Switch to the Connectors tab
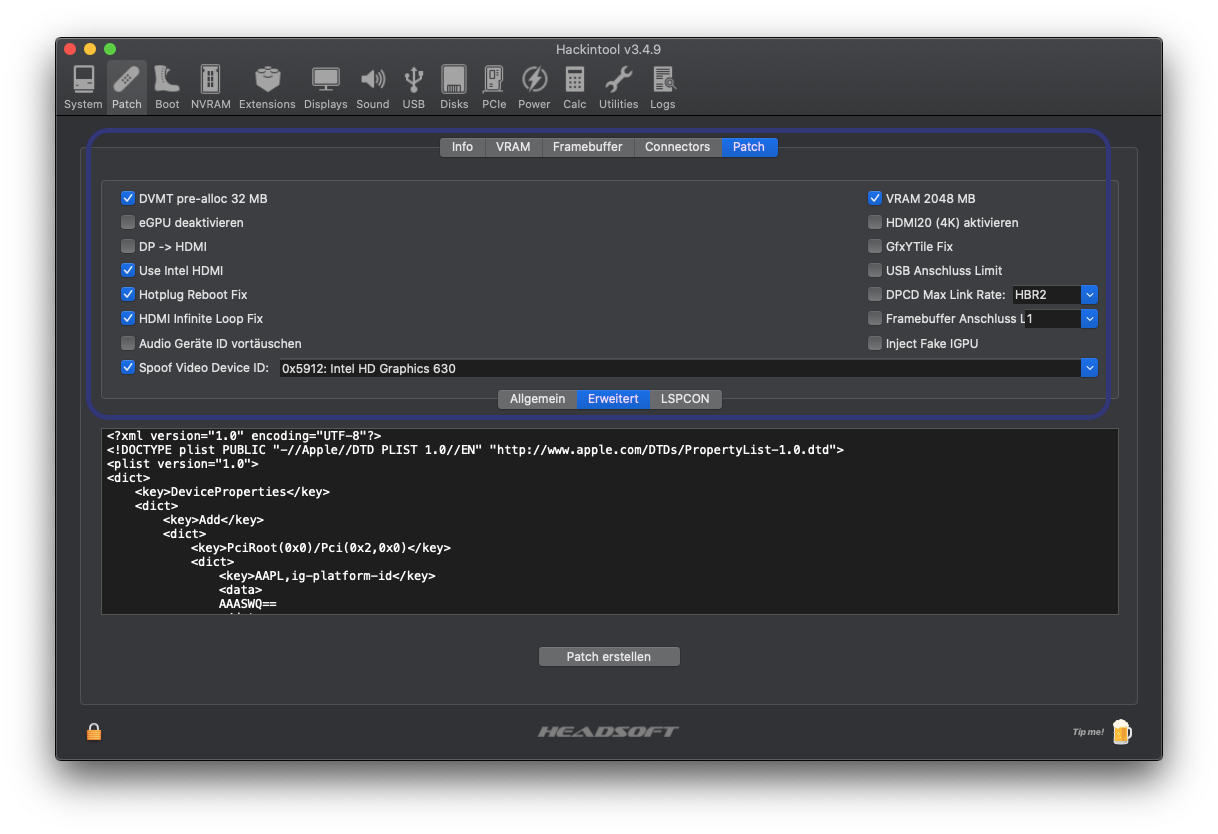This screenshot has width=1218, height=834. [677, 147]
